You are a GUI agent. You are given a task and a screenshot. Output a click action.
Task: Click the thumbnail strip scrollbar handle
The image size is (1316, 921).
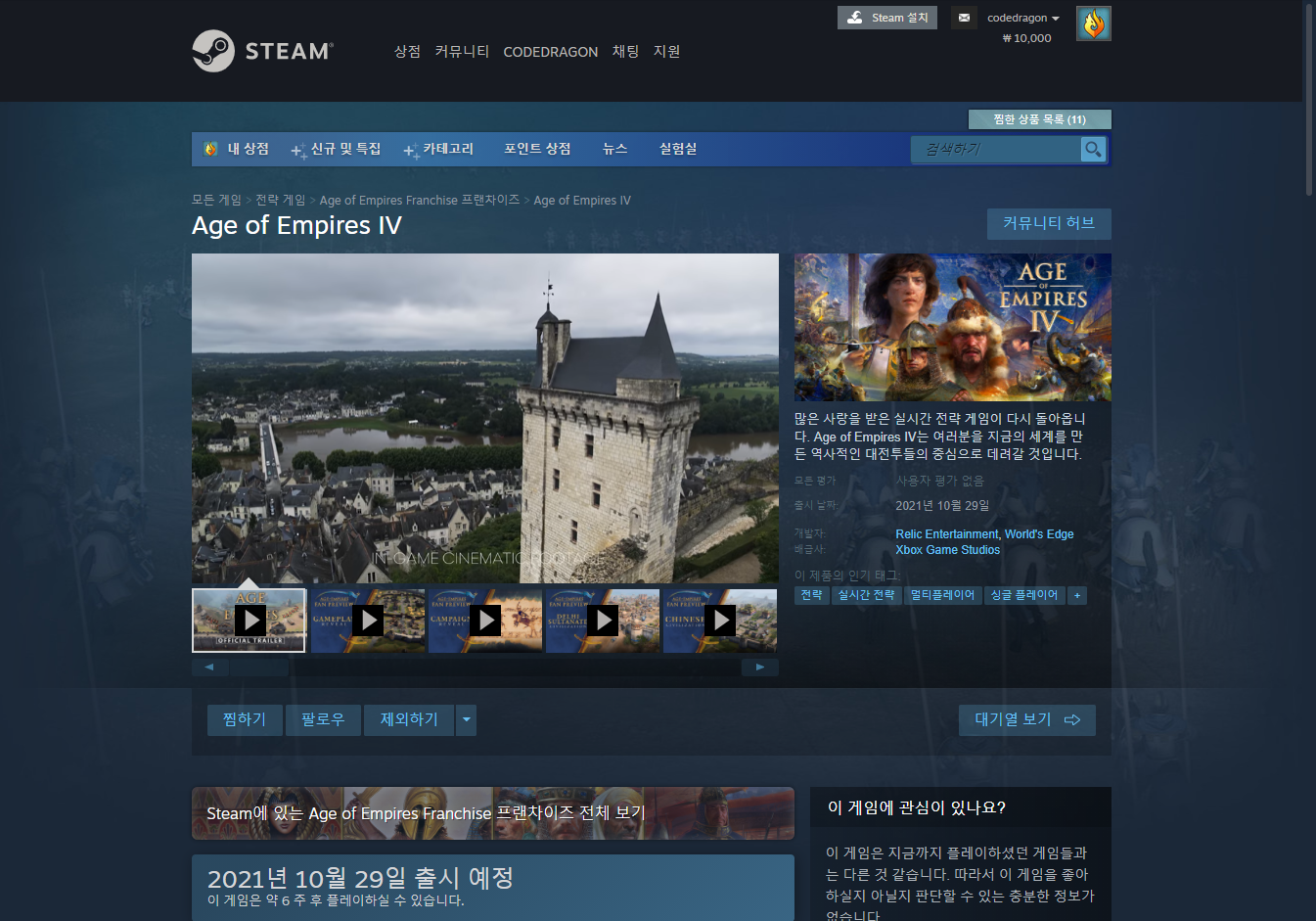tap(259, 667)
